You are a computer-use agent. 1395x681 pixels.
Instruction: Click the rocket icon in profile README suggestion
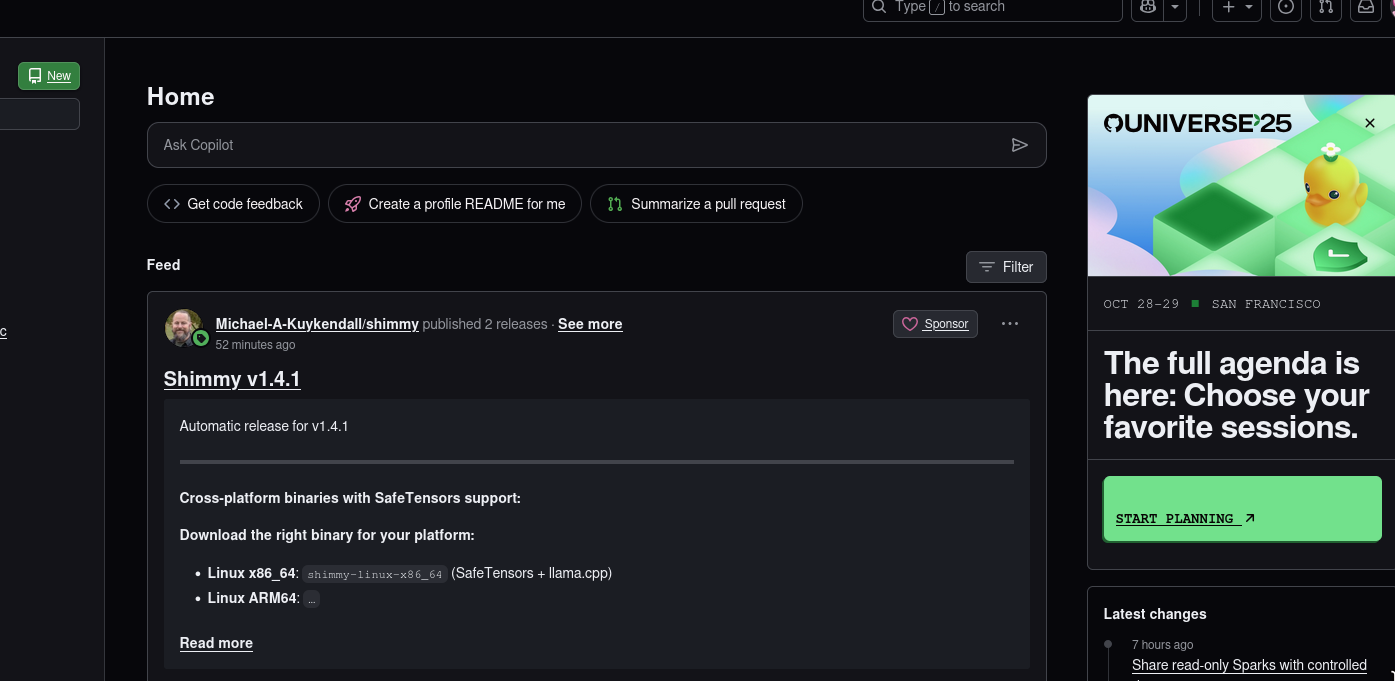click(x=352, y=204)
